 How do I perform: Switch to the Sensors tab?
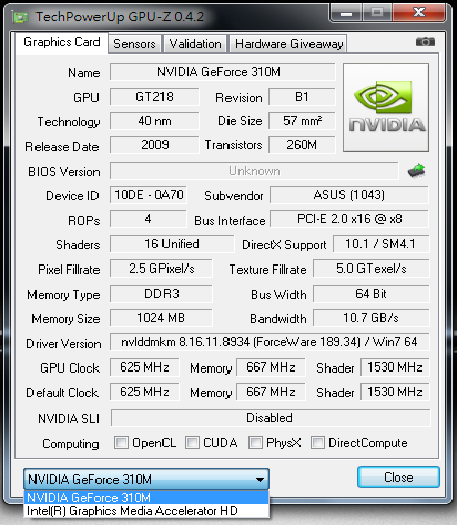(135, 44)
